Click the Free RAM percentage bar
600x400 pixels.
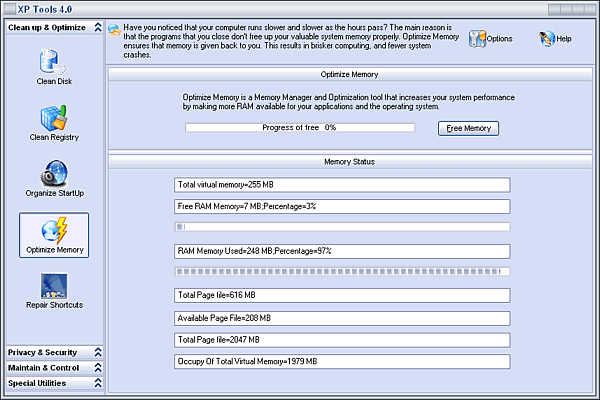342,227
